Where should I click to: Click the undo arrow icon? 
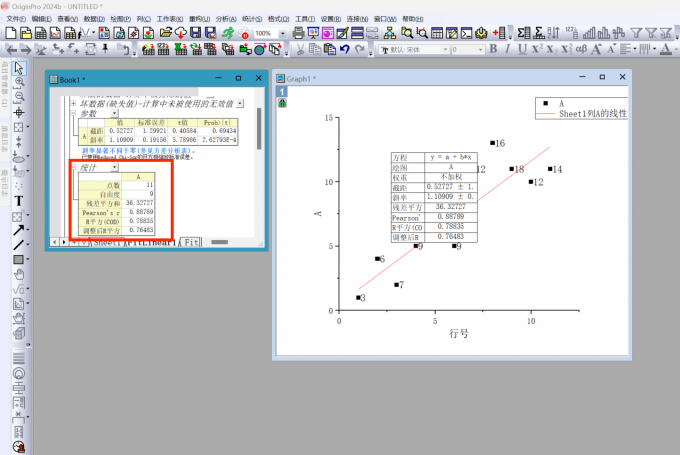pos(345,49)
